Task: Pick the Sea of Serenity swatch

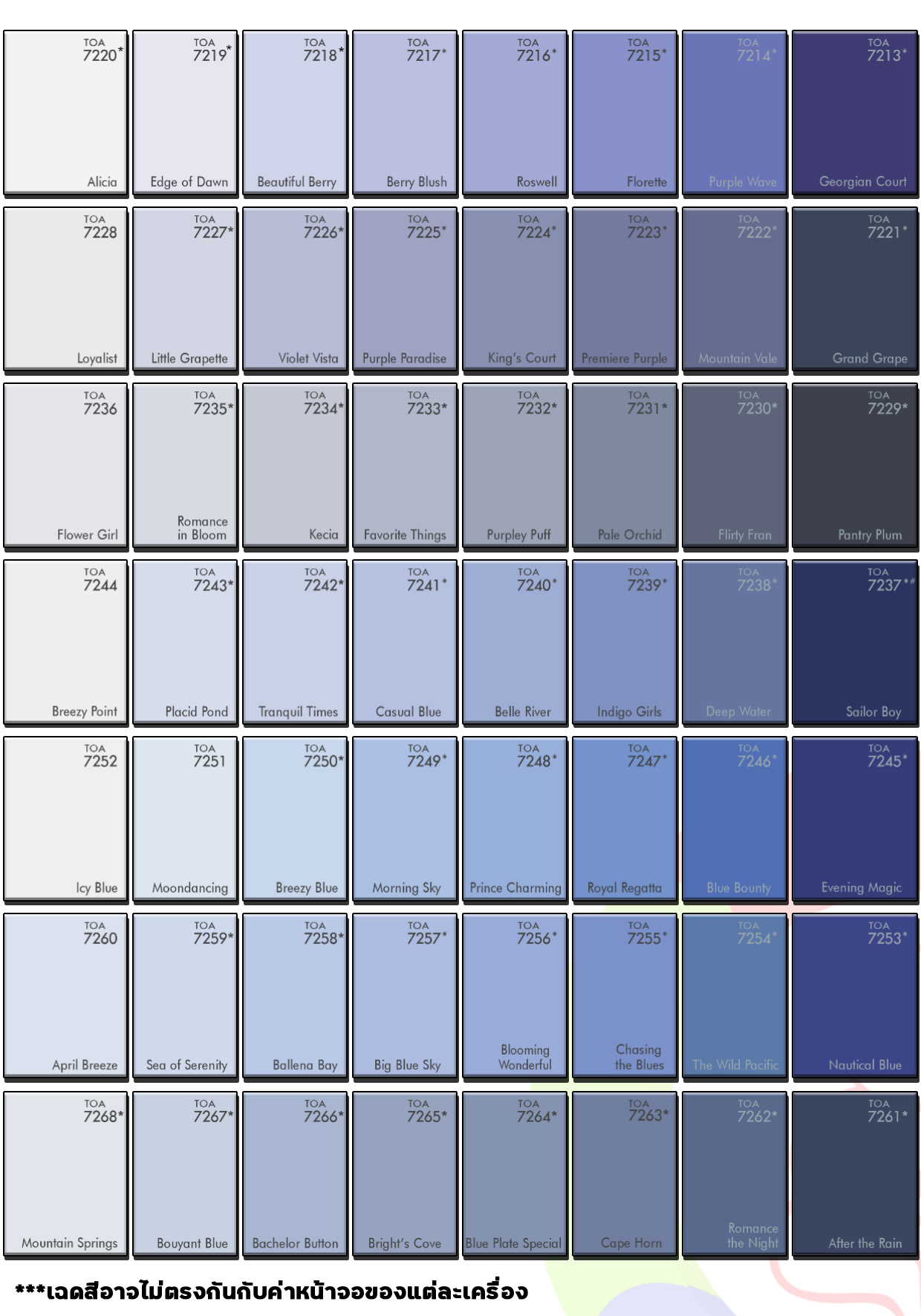Action: click(x=185, y=996)
